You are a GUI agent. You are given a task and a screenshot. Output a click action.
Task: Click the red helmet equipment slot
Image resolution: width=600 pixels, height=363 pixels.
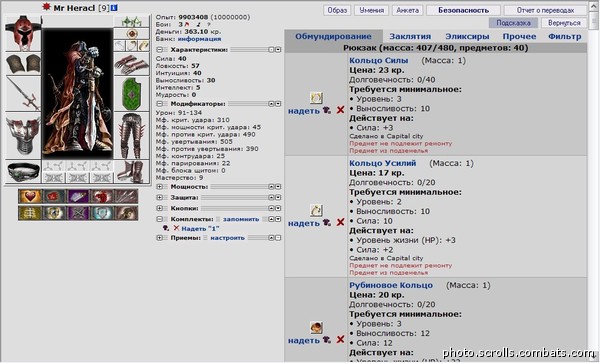pos(23,34)
